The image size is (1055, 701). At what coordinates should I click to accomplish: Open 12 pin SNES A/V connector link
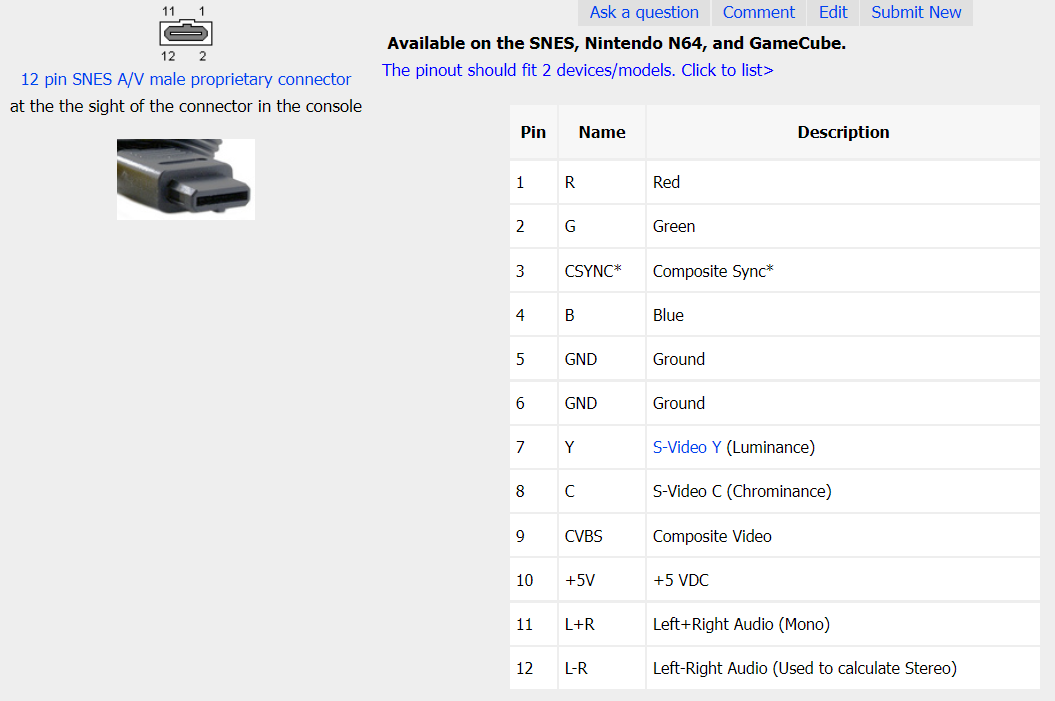[x=186, y=79]
